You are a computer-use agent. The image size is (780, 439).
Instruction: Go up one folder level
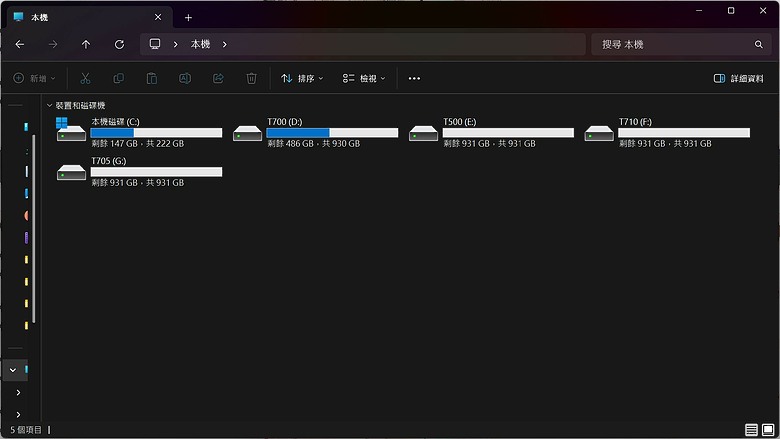(86, 44)
